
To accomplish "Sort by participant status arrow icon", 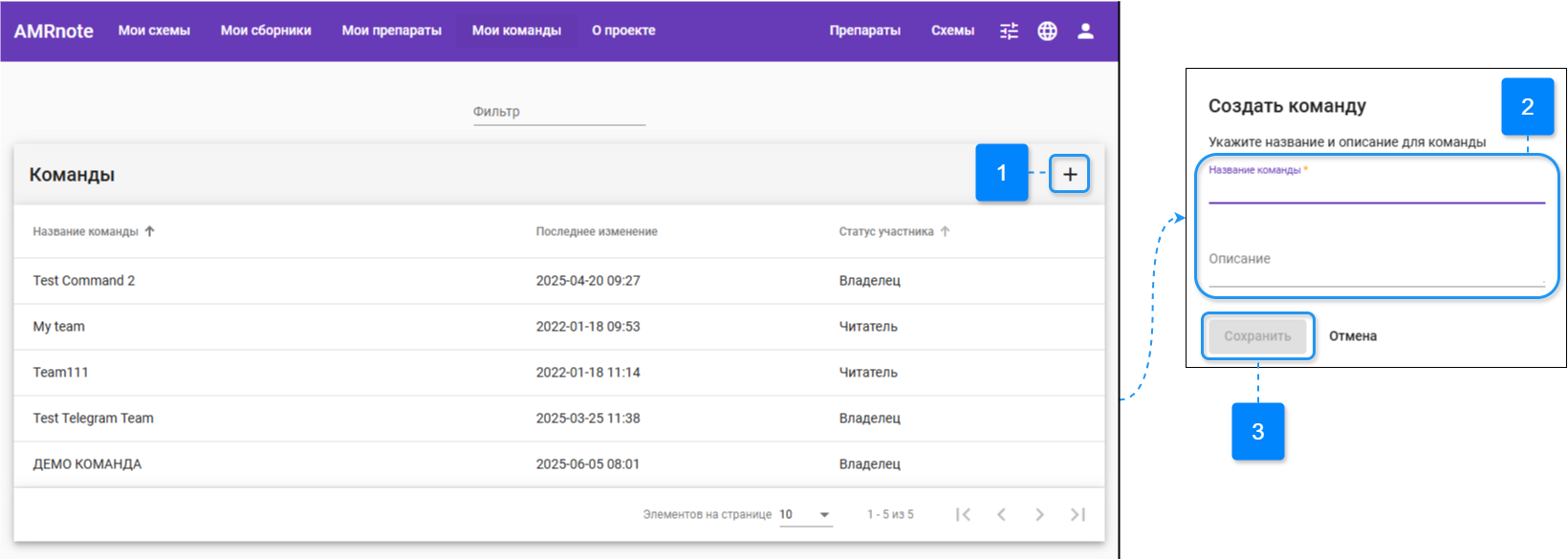I will (945, 231).
